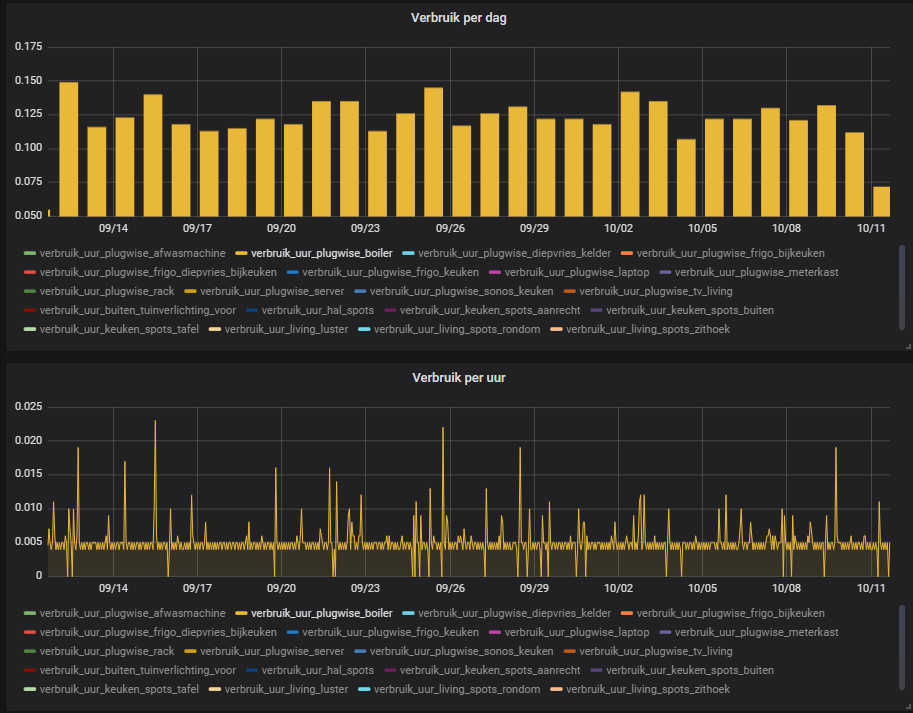Click the highest spike in Verbruik per uur chart
The height and width of the screenshot is (713, 913).
(x=155, y=424)
